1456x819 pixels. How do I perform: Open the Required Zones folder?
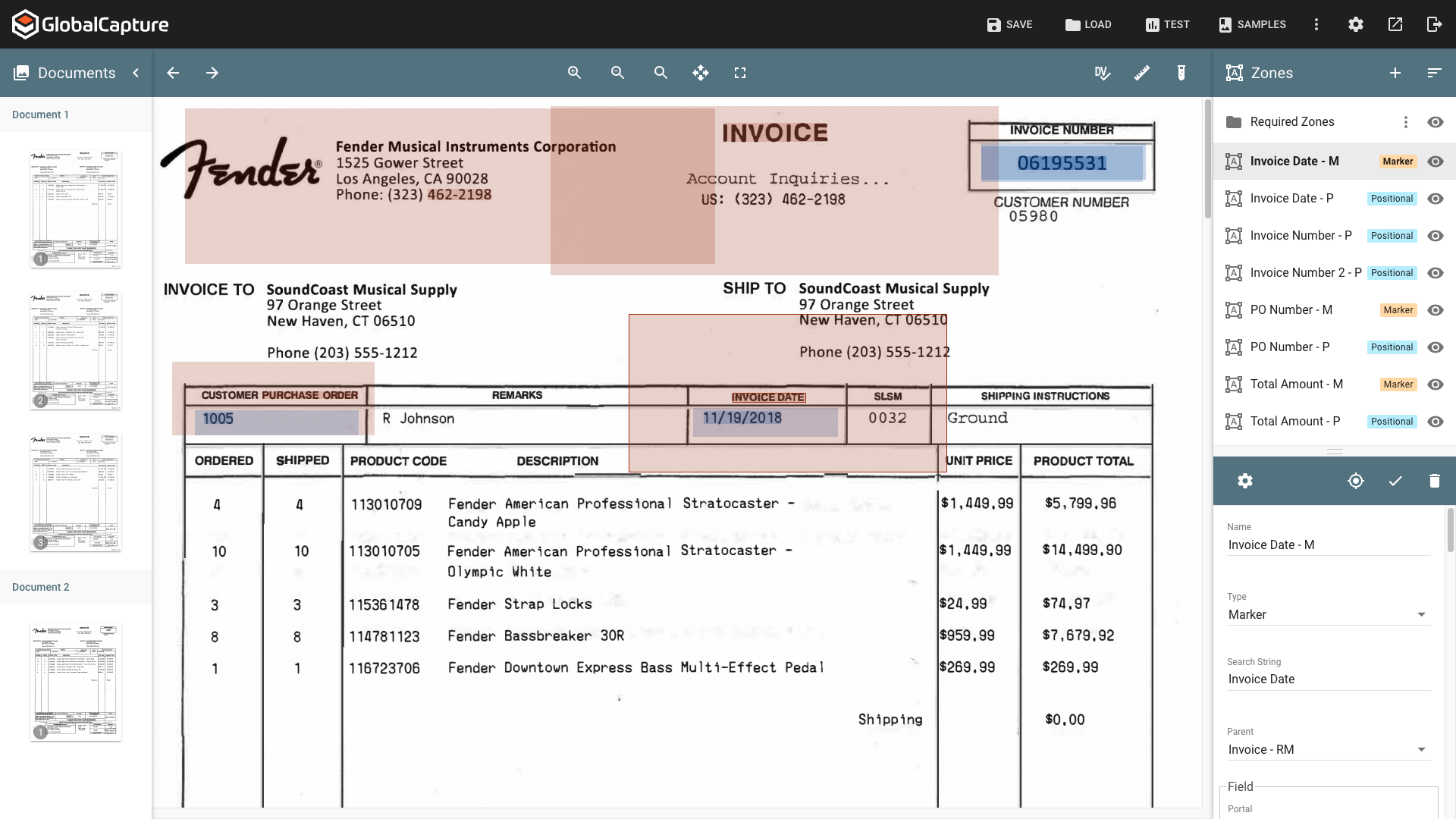(1291, 122)
